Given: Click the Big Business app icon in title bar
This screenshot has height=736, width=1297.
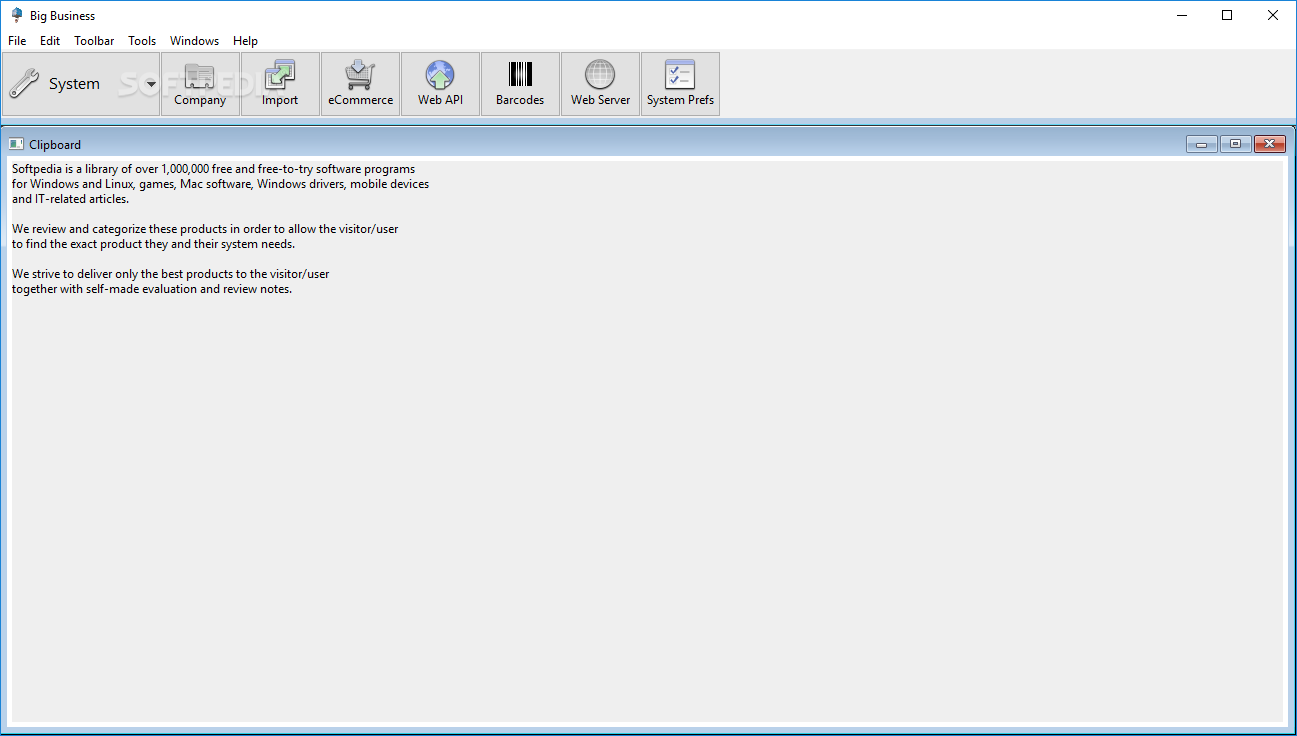Looking at the screenshot, I should point(16,15).
